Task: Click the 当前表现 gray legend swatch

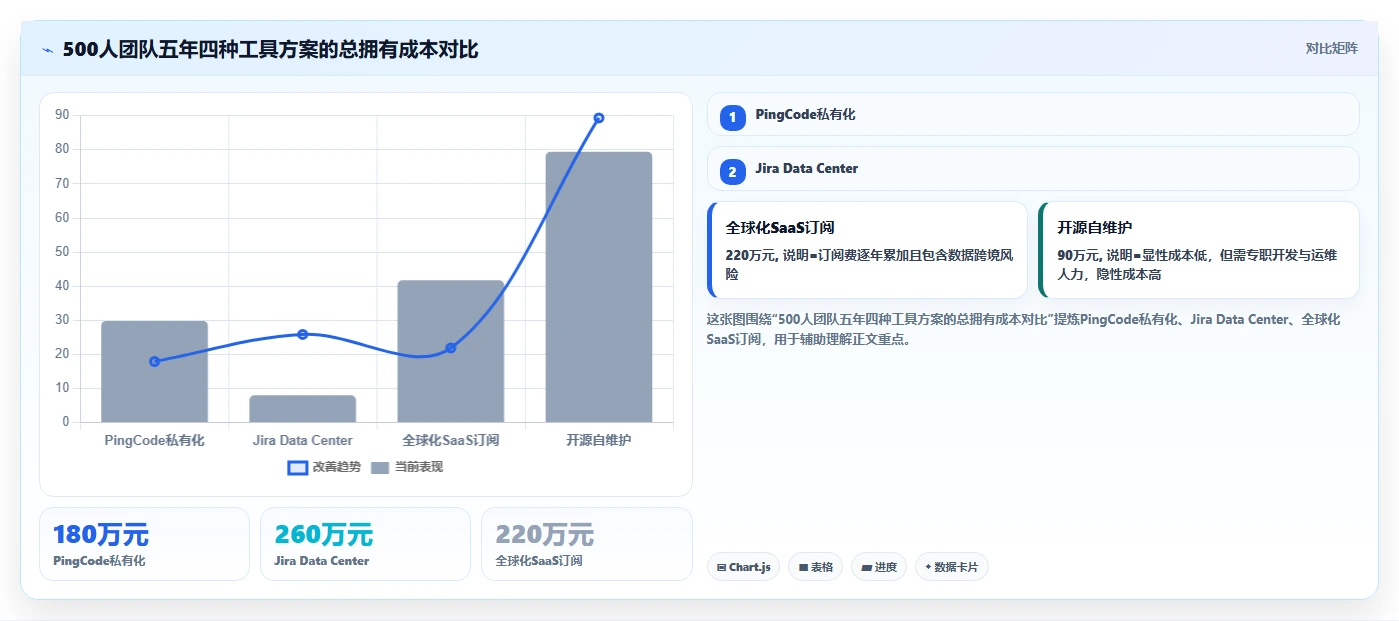Action: tap(380, 467)
